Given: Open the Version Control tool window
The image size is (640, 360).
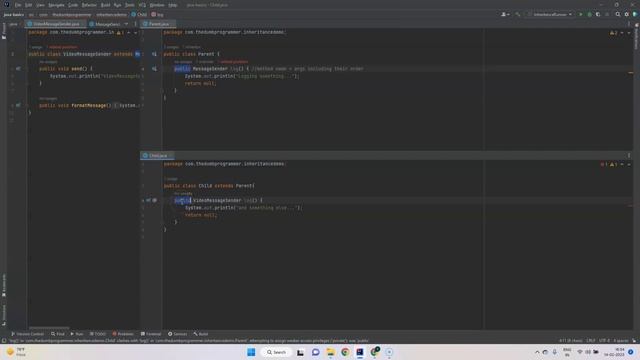Looking at the screenshot, I should (27, 334).
